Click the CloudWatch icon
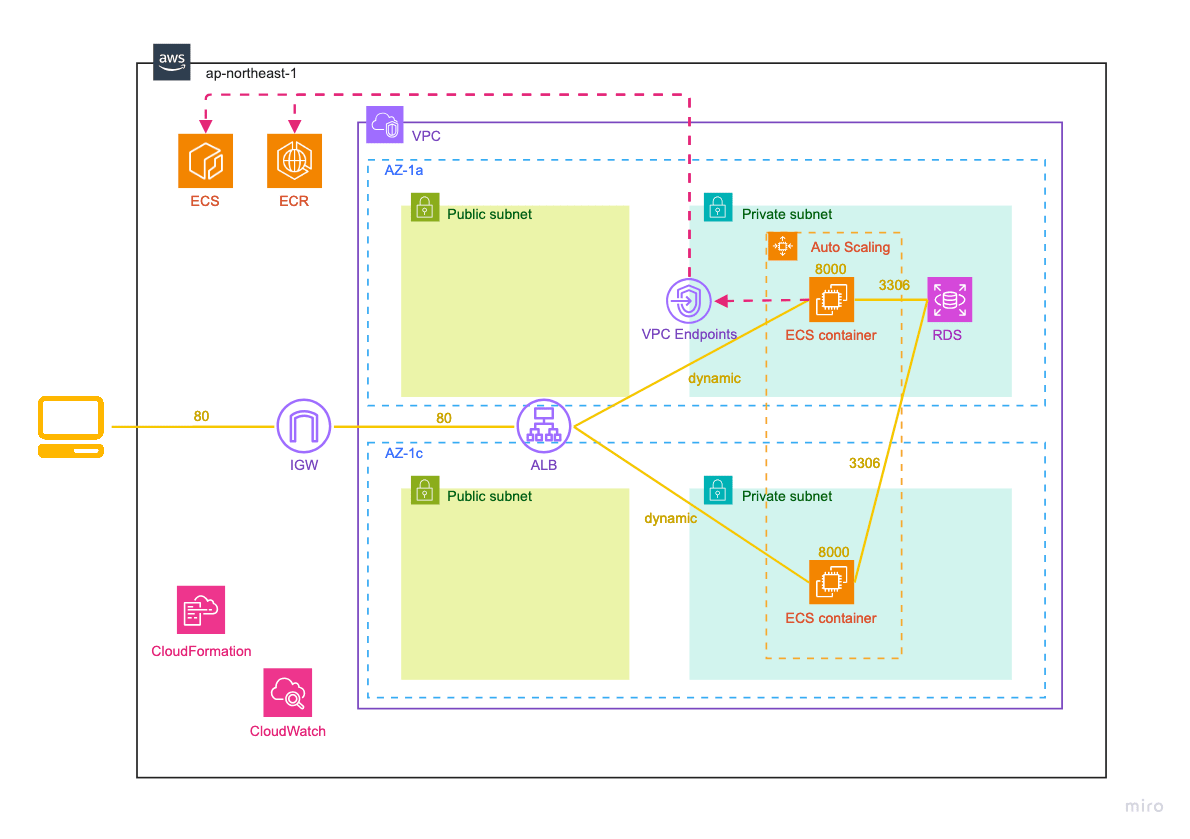This screenshot has width=1190, height=839. [x=288, y=693]
